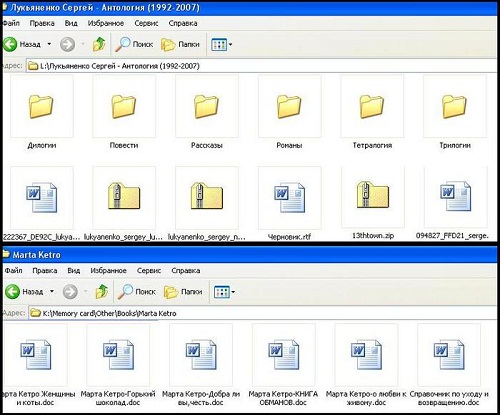Open Сервис menu in Лукьяненко window
The height and width of the screenshot is (415, 500).
pyautogui.click(x=146, y=23)
